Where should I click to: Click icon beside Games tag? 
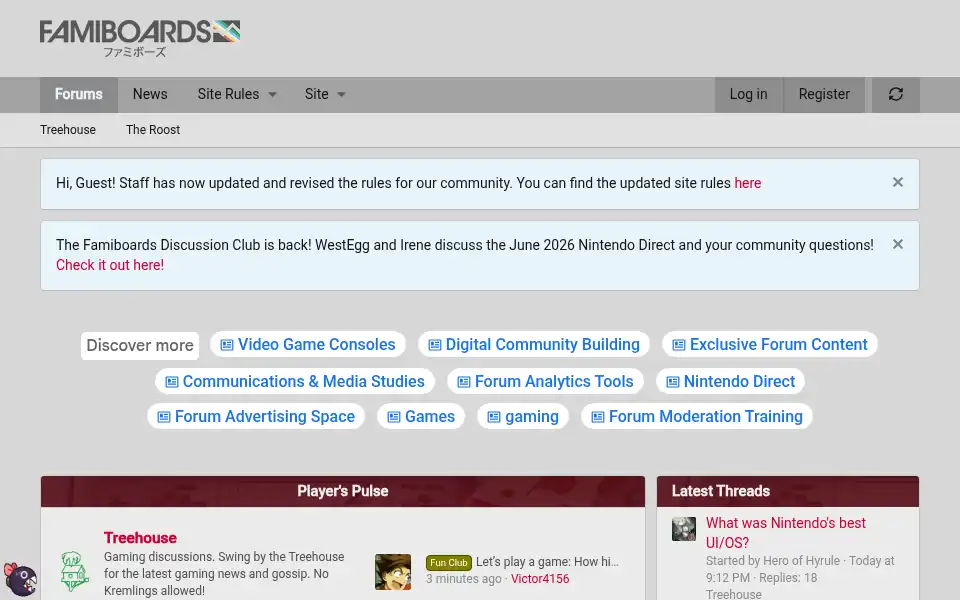click(x=394, y=417)
